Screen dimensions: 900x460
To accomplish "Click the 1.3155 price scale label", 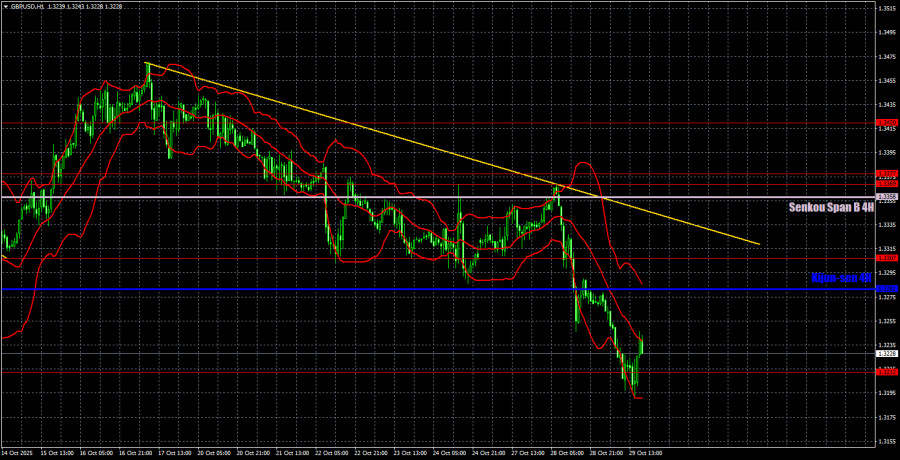I will (x=886, y=442).
